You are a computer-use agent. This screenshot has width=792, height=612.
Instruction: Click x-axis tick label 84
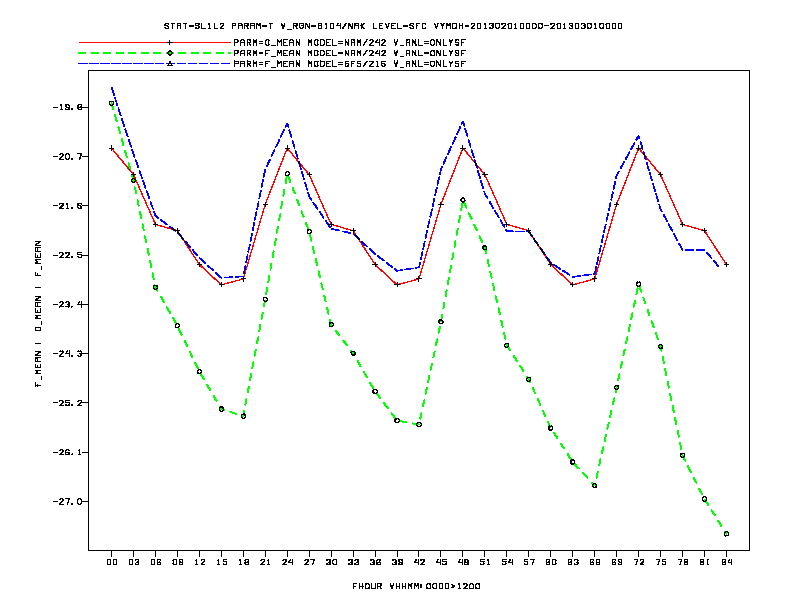pos(726,562)
